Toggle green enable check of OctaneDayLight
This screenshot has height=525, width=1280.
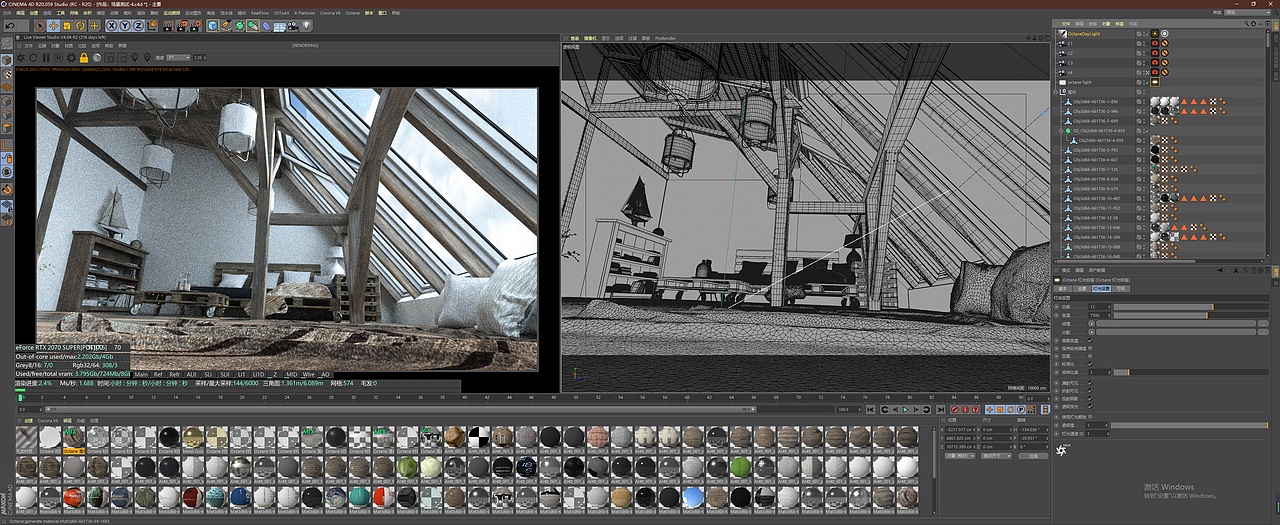(x=1147, y=34)
